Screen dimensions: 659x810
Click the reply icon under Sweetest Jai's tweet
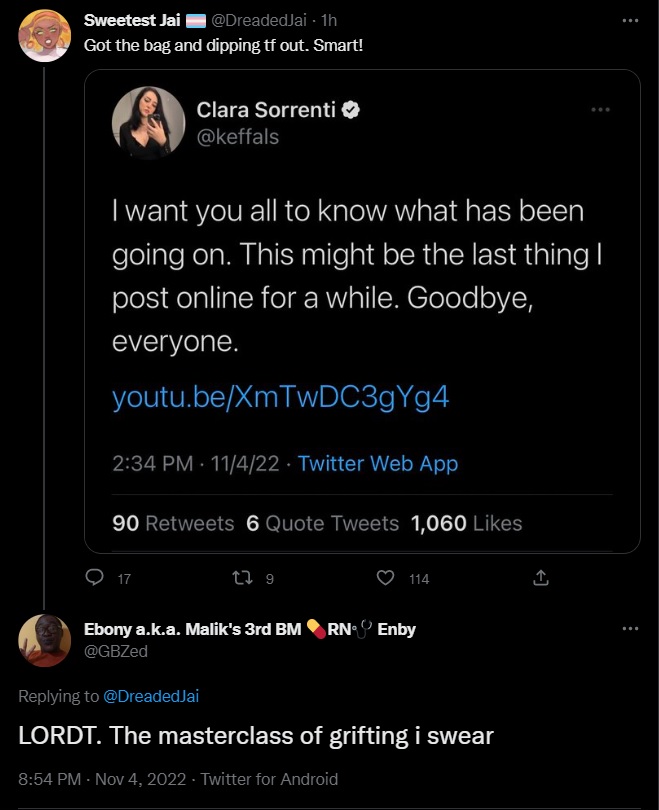pyautogui.click(x=95, y=578)
